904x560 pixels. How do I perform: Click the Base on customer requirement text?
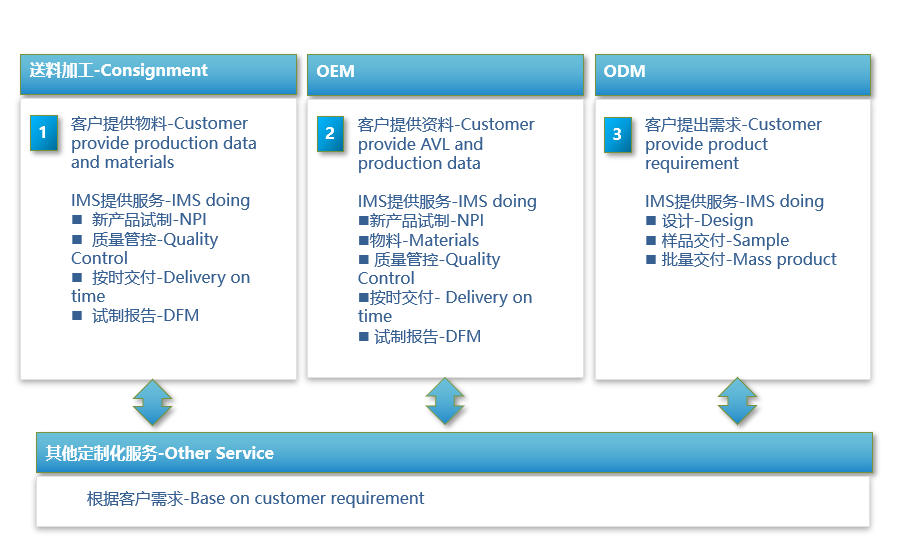click(x=255, y=498)
